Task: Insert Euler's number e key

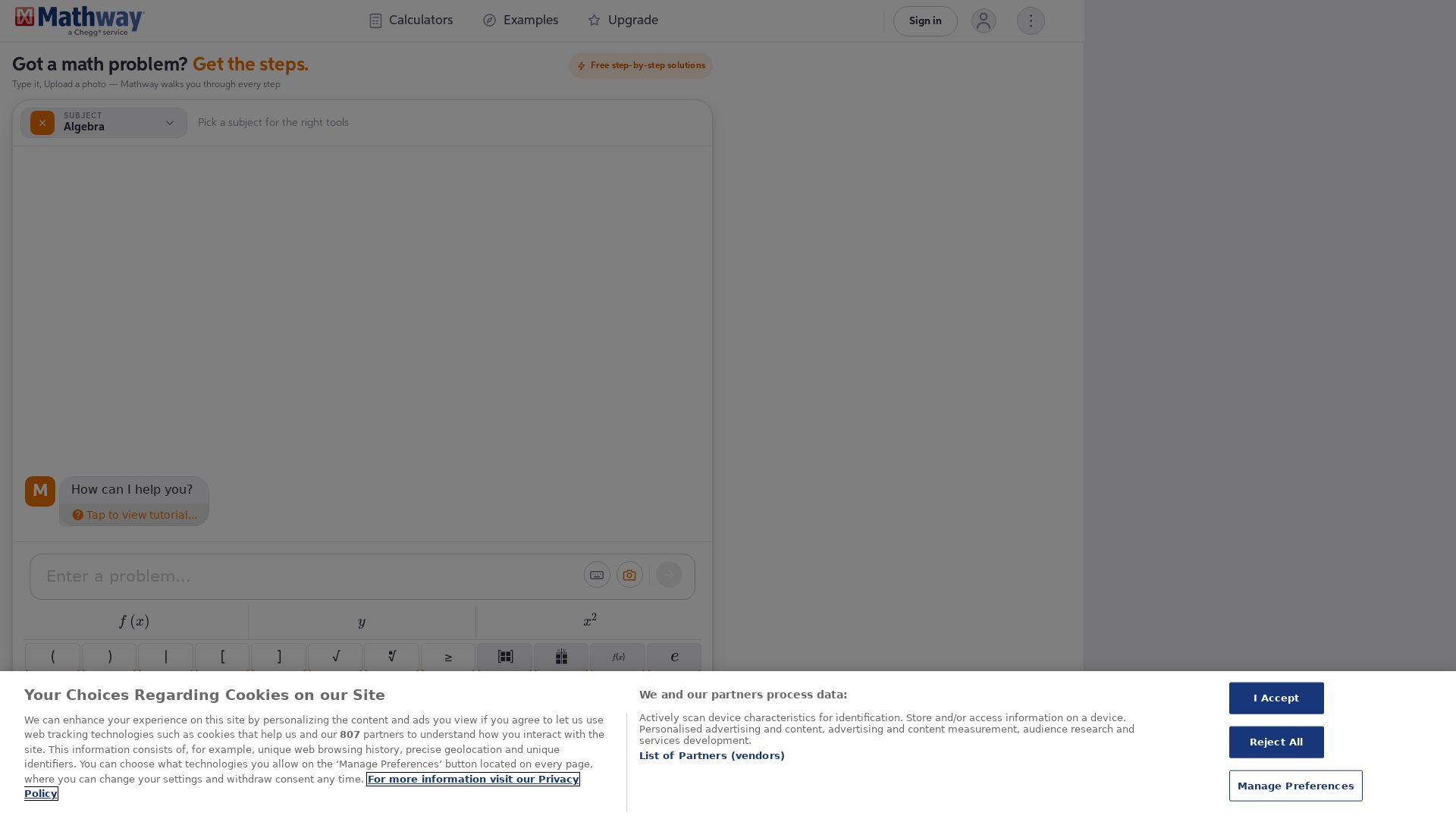Action: click(674, 657)
